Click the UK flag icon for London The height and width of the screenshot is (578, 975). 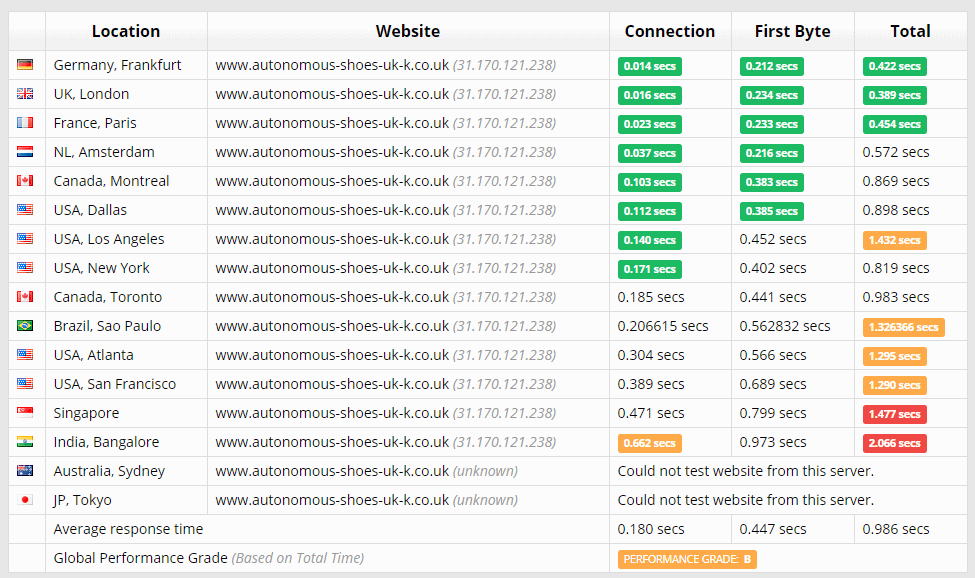[x=25, y=94]
